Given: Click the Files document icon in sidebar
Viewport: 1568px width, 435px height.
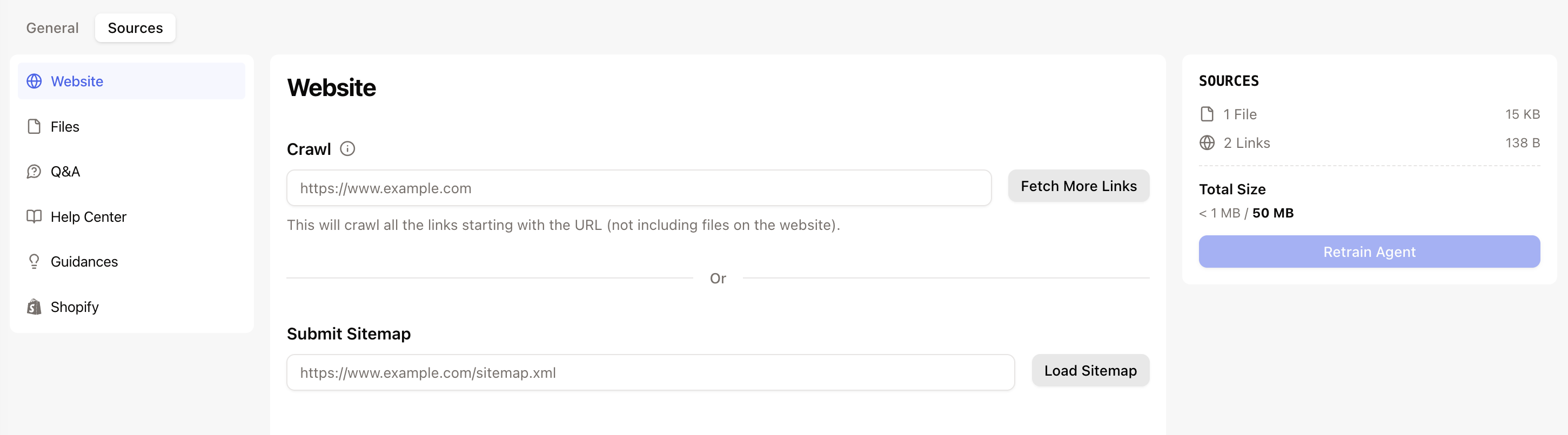Looking at the screenshot, I should pyautogui.click(x=34, y=126).
